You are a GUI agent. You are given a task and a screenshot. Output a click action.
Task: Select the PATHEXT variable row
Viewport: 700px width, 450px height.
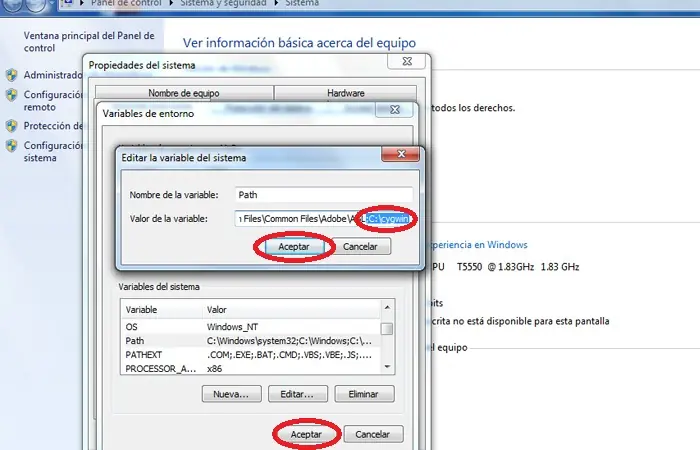[250, 355]
